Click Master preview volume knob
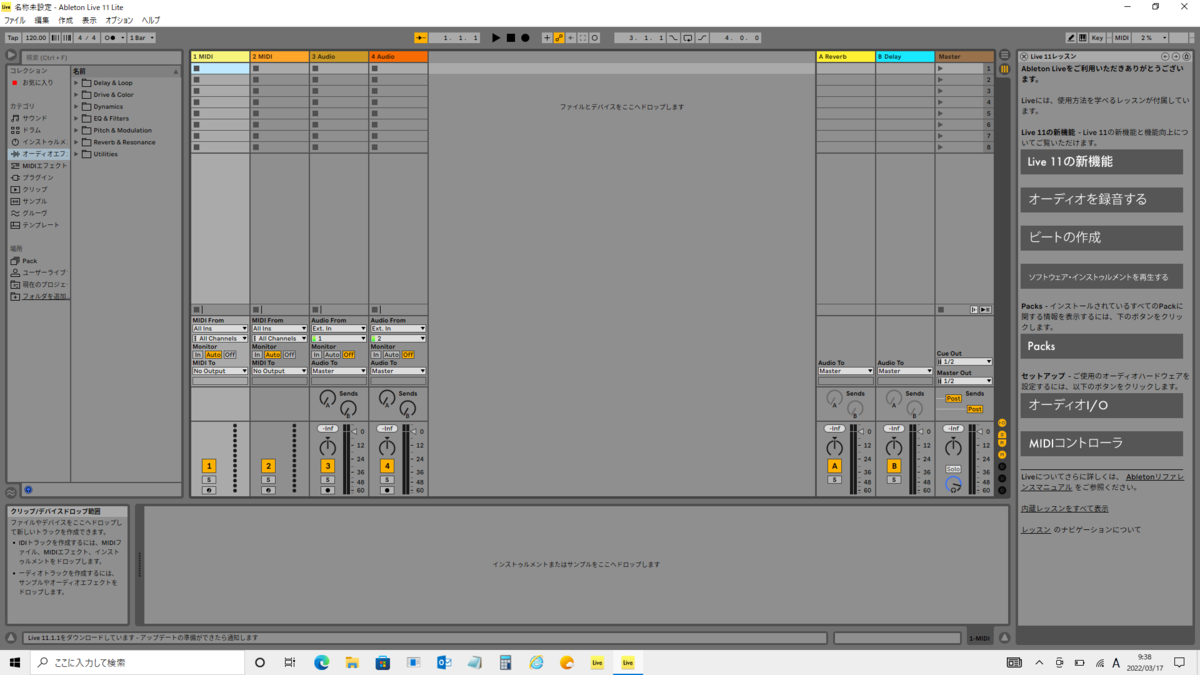The height and width of the screenshot is (675, 1200). [x=953, y=484]
